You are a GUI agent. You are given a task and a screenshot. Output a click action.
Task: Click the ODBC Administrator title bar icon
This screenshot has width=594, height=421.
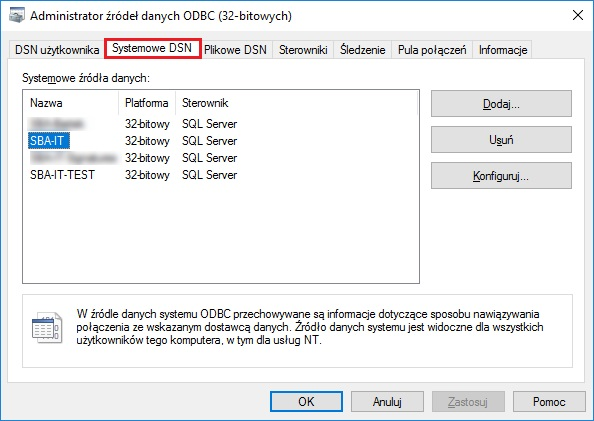point(17,16)
